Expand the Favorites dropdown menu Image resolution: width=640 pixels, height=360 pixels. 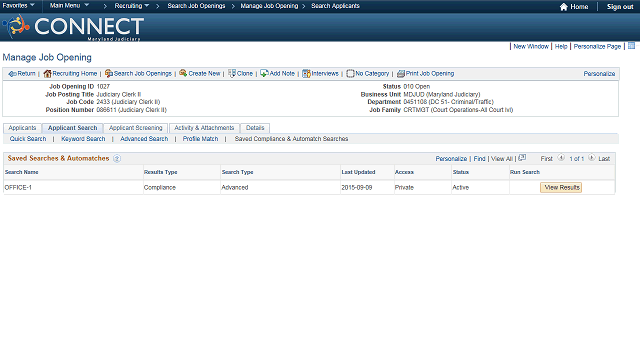(18, 6)
